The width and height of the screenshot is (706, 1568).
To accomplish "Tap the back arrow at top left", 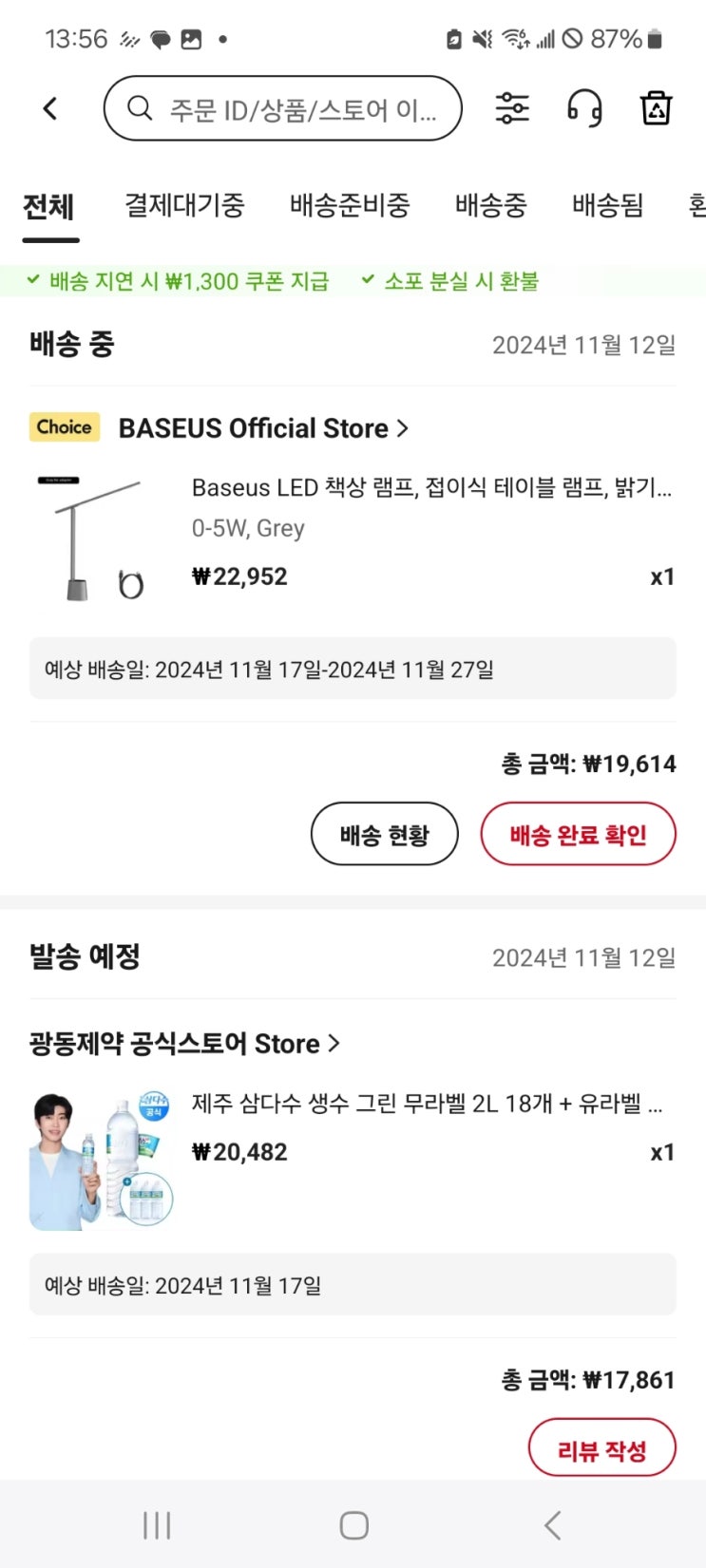I will [x=51, y=109].
